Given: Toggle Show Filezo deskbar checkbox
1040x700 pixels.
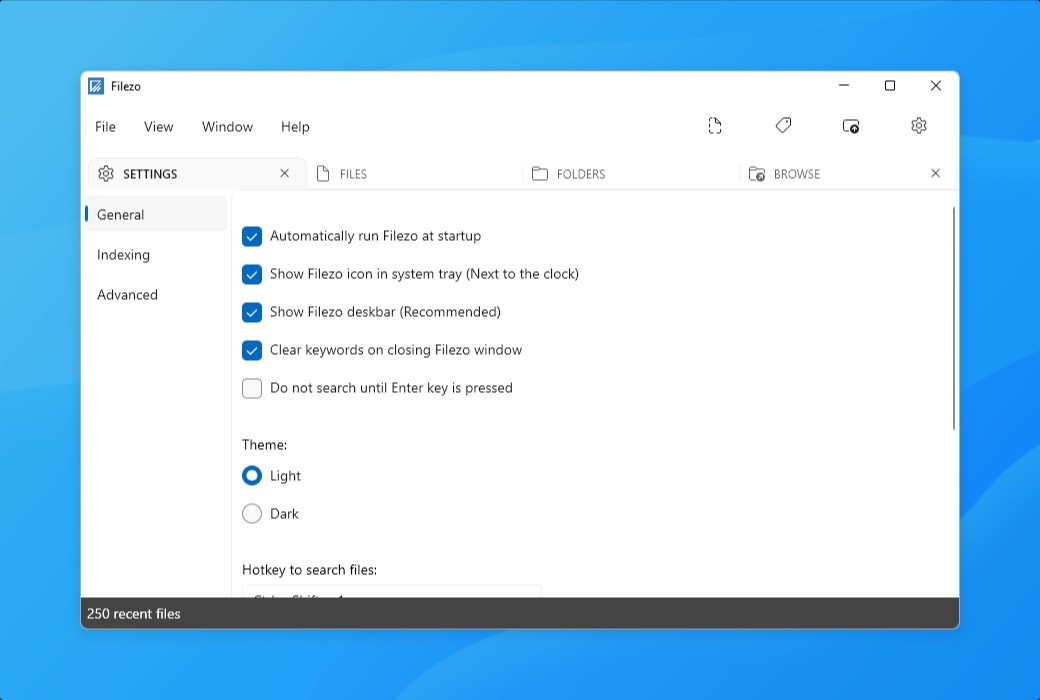Looking at the screenshot, I should (252, 312).
